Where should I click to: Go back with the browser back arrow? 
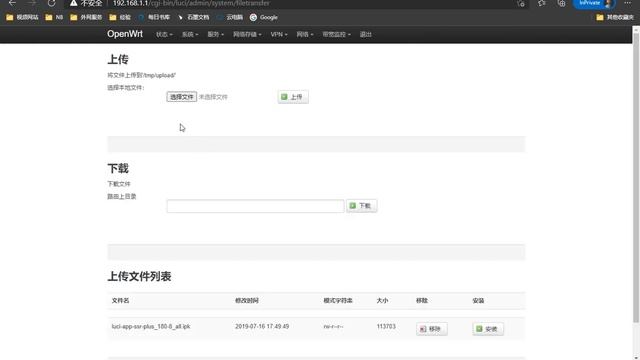(12, 3)
